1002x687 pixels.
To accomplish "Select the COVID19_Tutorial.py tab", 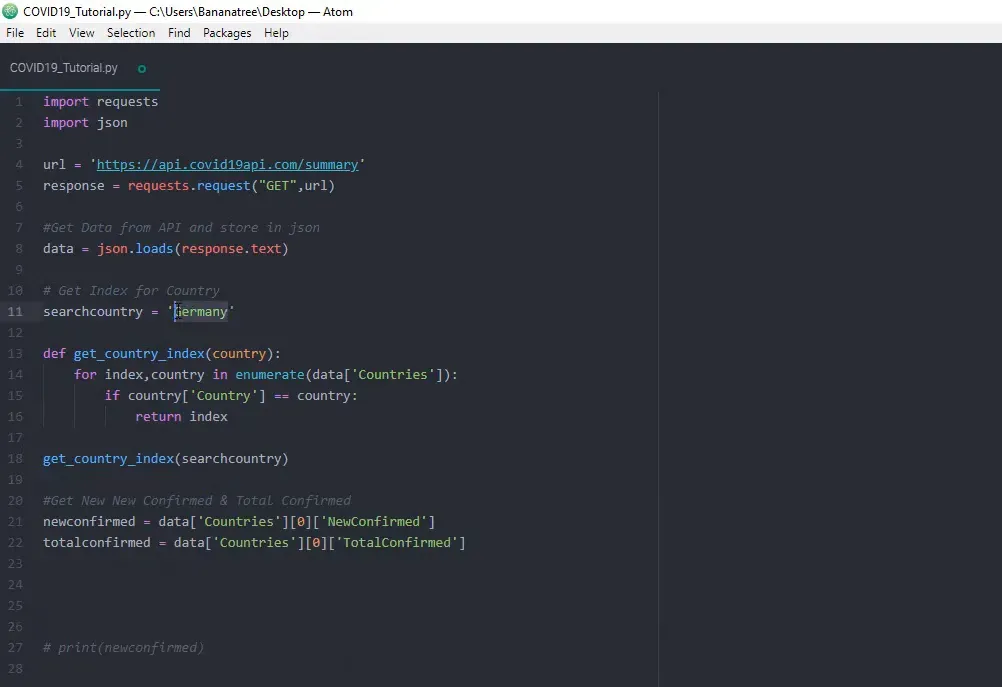I will coord(64,69).
